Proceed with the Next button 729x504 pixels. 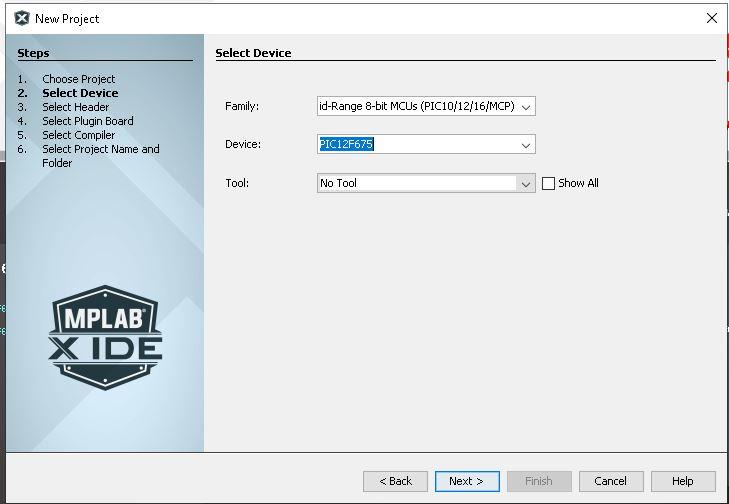click(x=467, y=481)
